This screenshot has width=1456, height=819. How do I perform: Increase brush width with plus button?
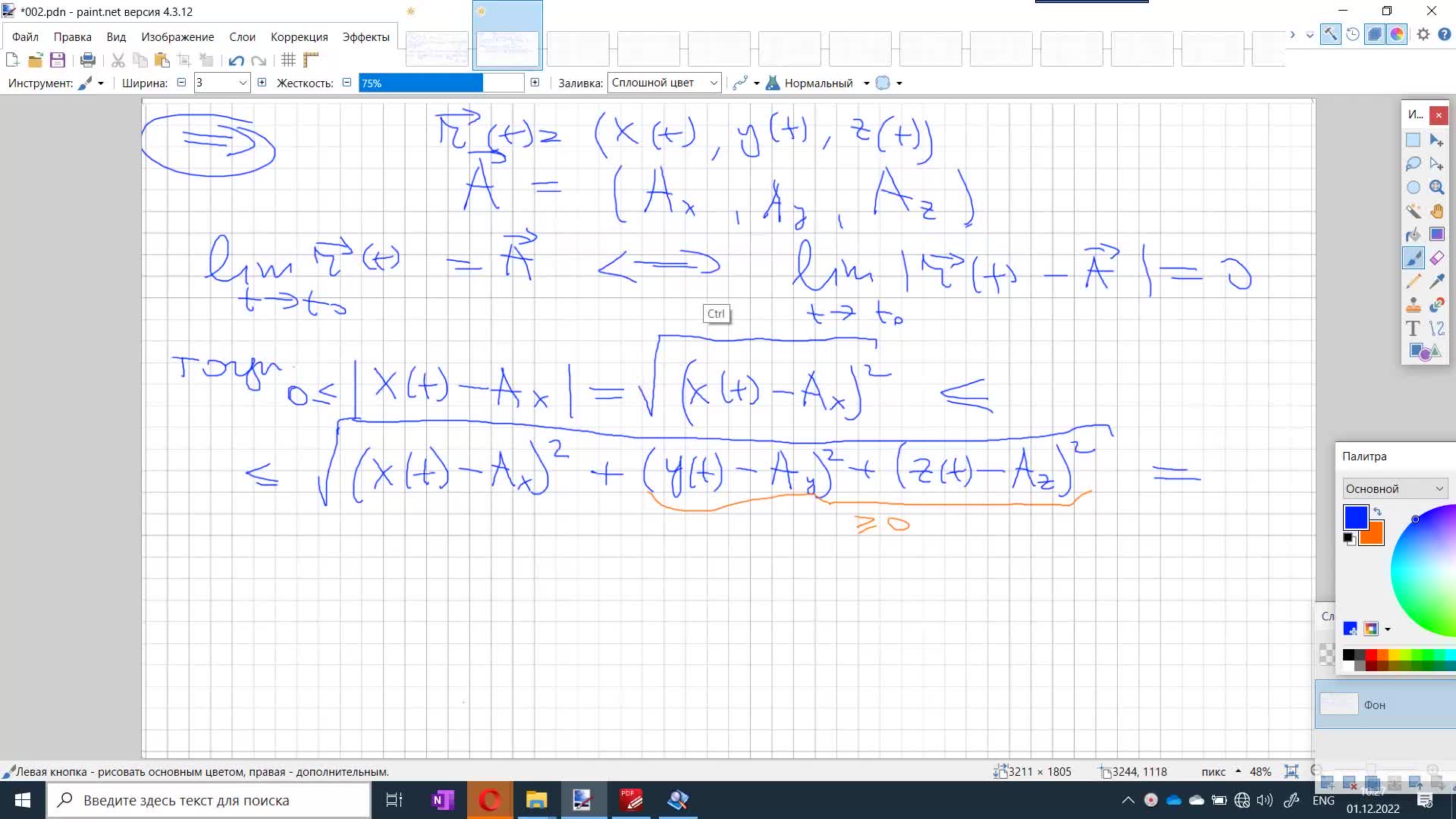(262, 82)
